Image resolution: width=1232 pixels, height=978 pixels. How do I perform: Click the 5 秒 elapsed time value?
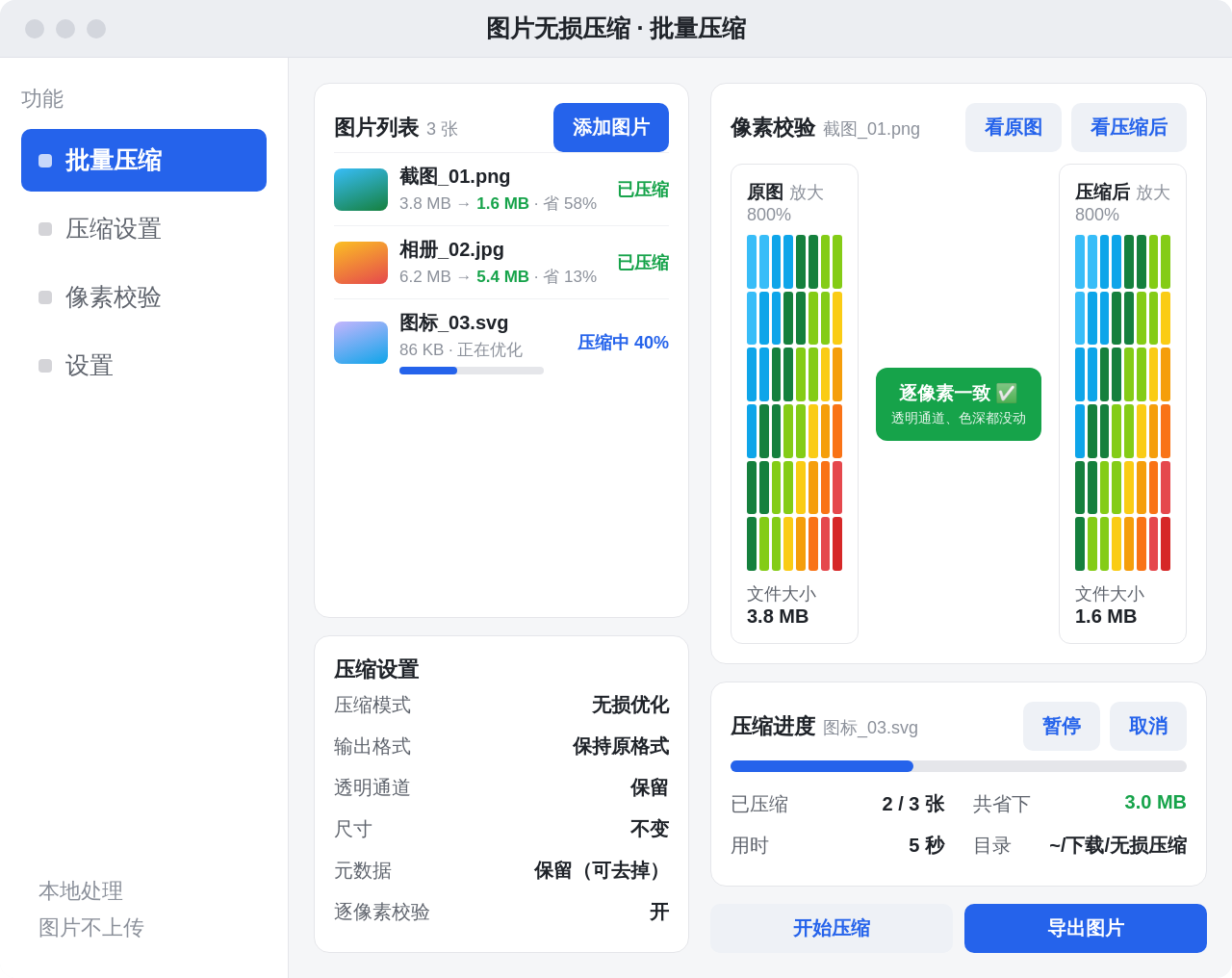tap(927, 845)
